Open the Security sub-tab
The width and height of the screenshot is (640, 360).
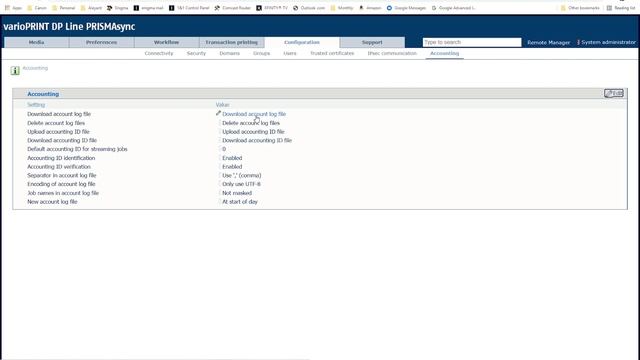pyautogui.click(x=196, y=53)
